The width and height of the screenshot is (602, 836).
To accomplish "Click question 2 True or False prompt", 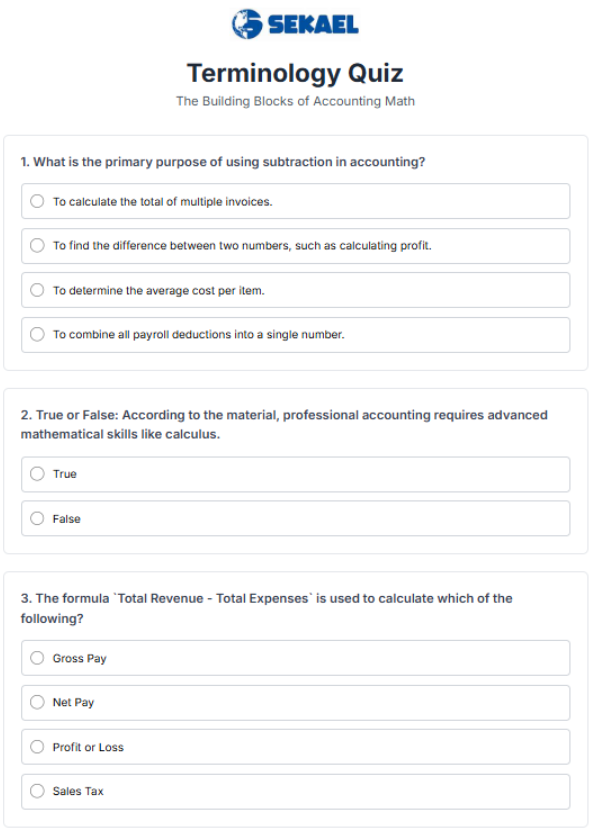I will point(284,425).
